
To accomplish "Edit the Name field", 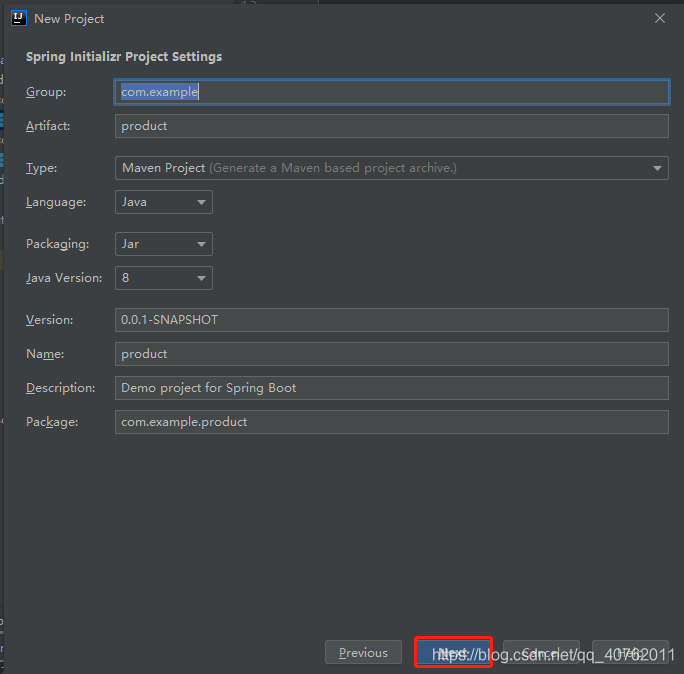I will (391, 354).
